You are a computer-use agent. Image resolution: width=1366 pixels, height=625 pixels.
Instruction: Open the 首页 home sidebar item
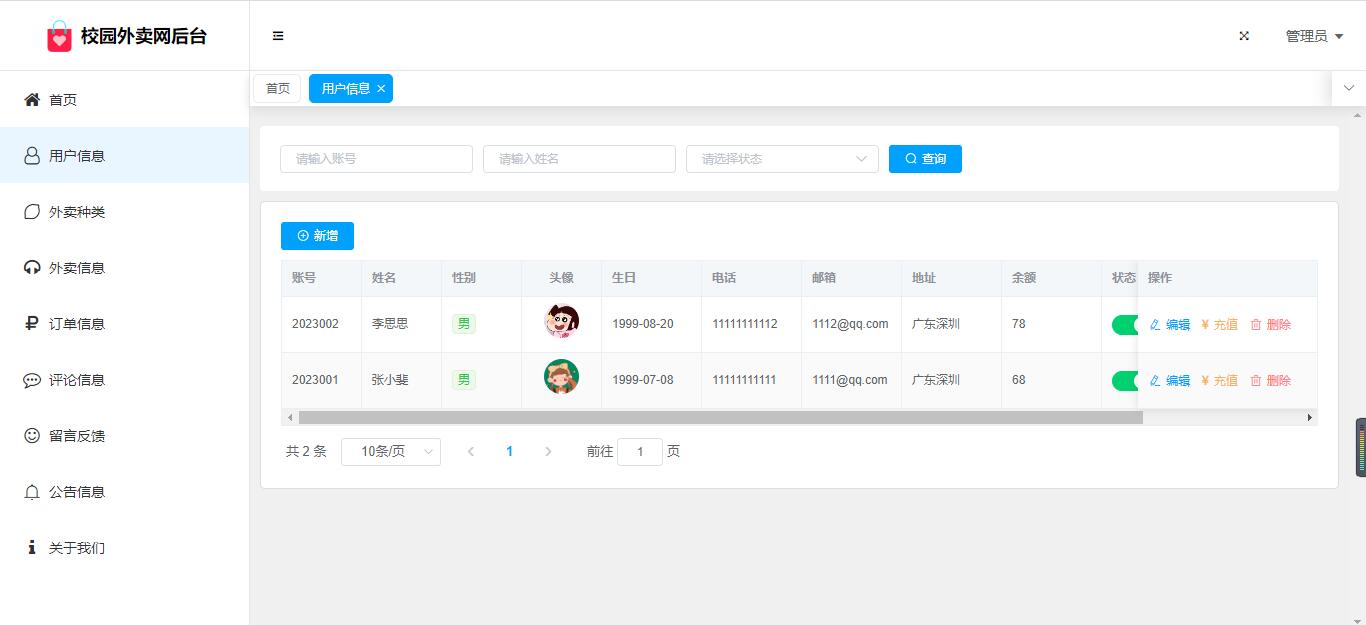pyautogui.click(x=63, y=100)
